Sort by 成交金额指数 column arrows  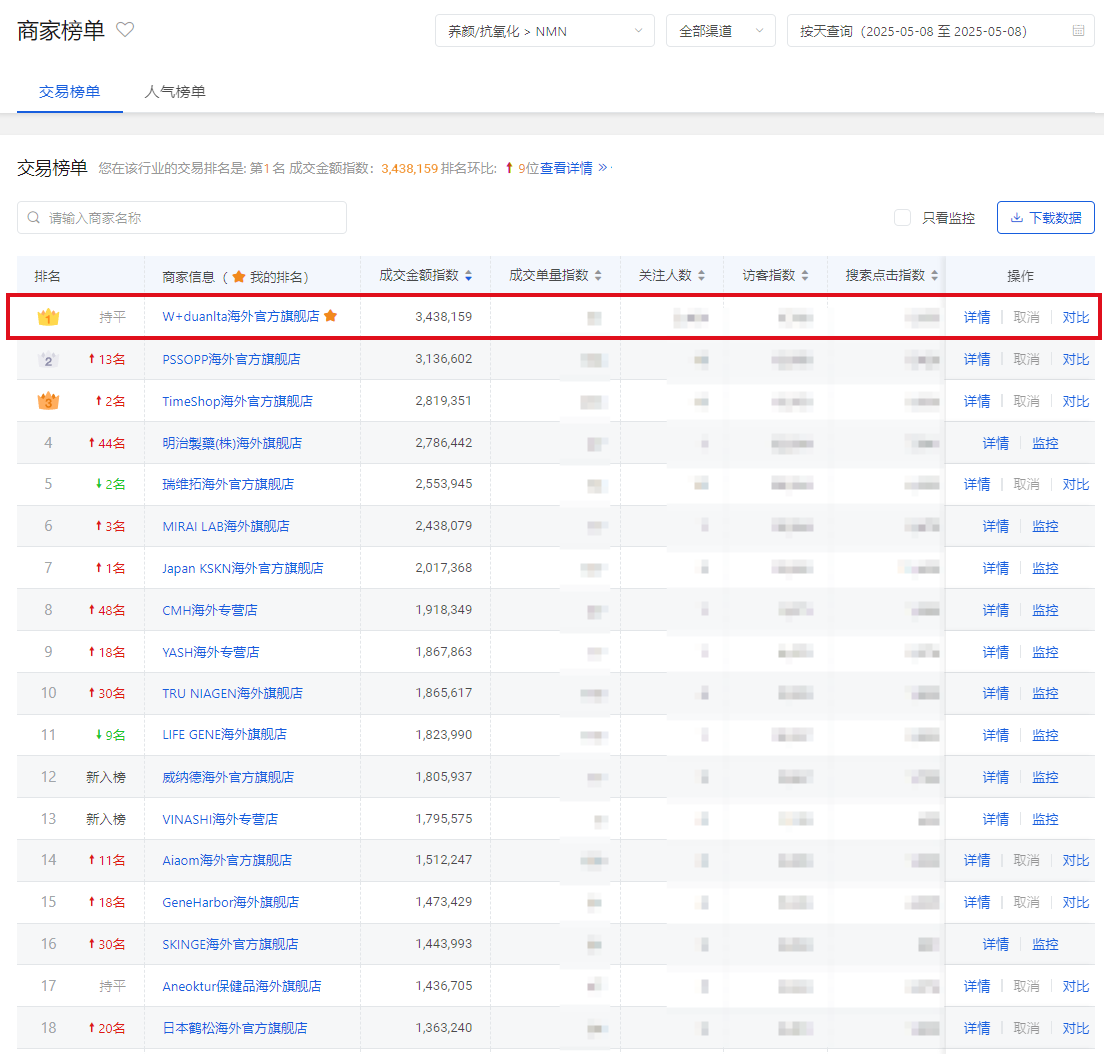click(x=468, y=276)
